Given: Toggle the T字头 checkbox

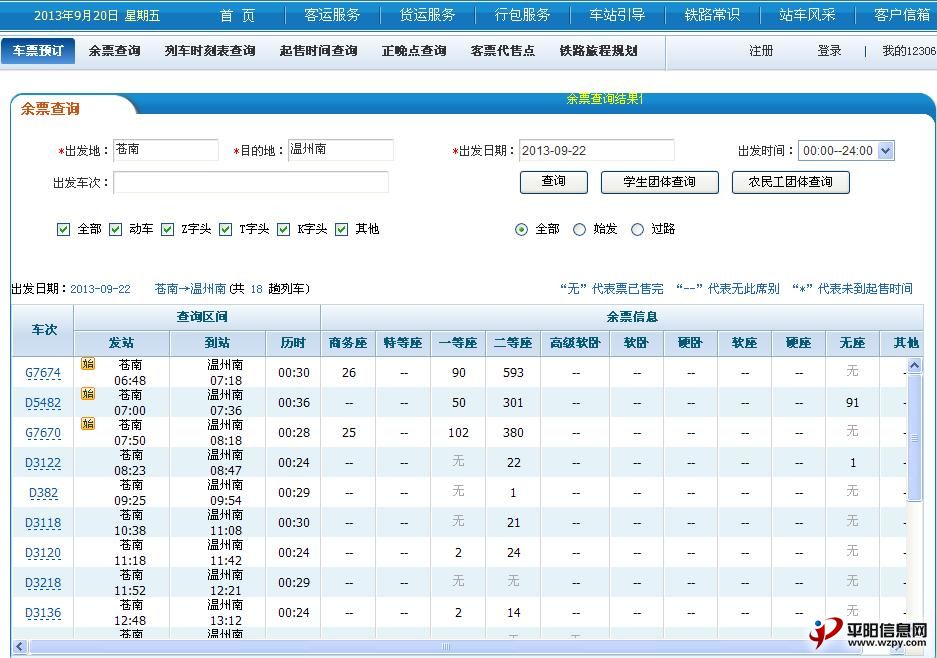Looking at the screenshot, I should click(x=225, y=229).
